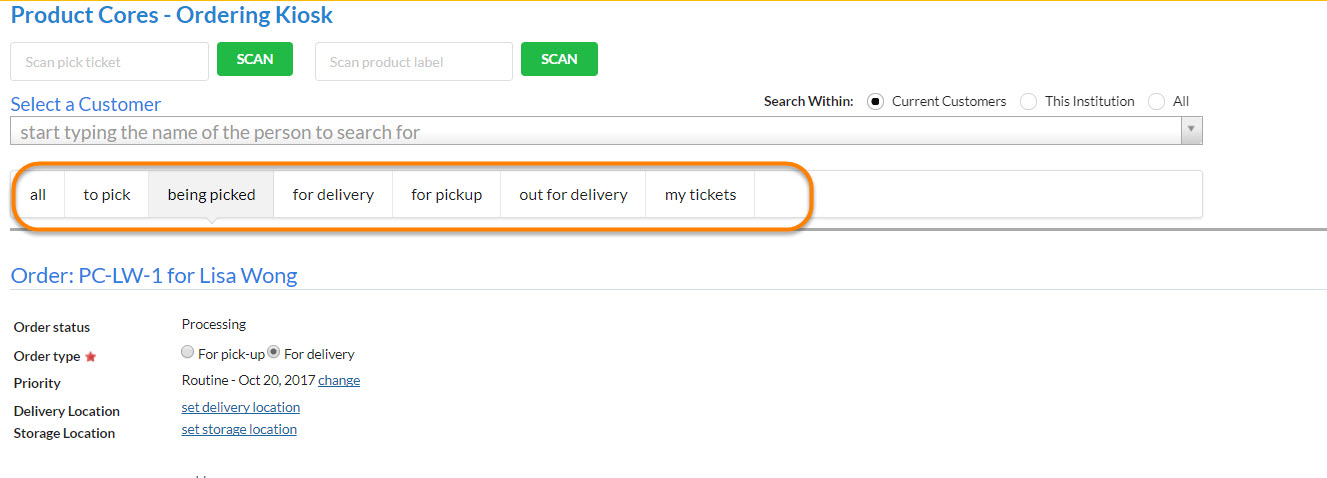Click the change priority link
1327x478 pixels.
tap(339, 381)
